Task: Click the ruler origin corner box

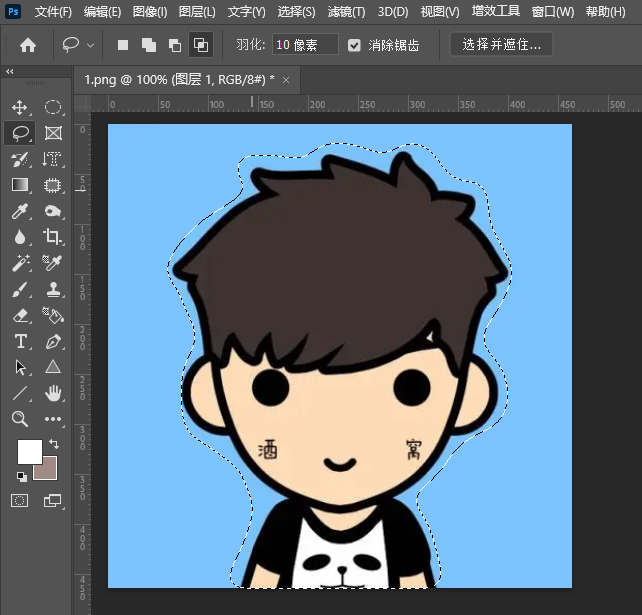Action: click(82, 103)
